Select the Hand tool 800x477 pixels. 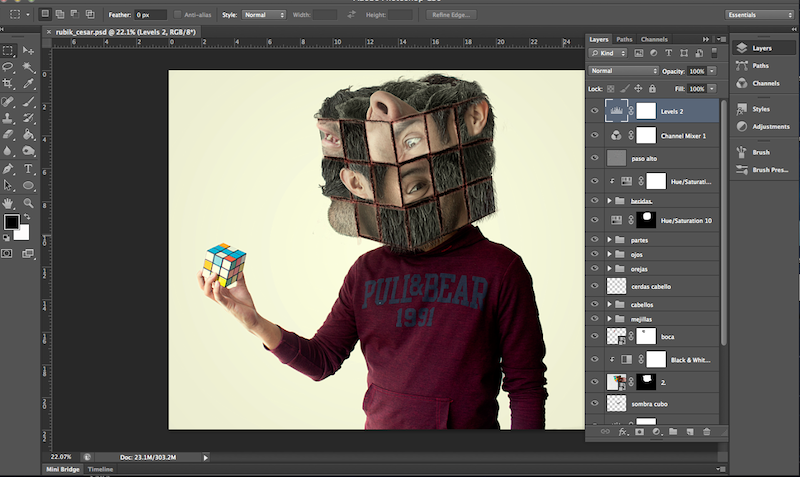[8, 203]
